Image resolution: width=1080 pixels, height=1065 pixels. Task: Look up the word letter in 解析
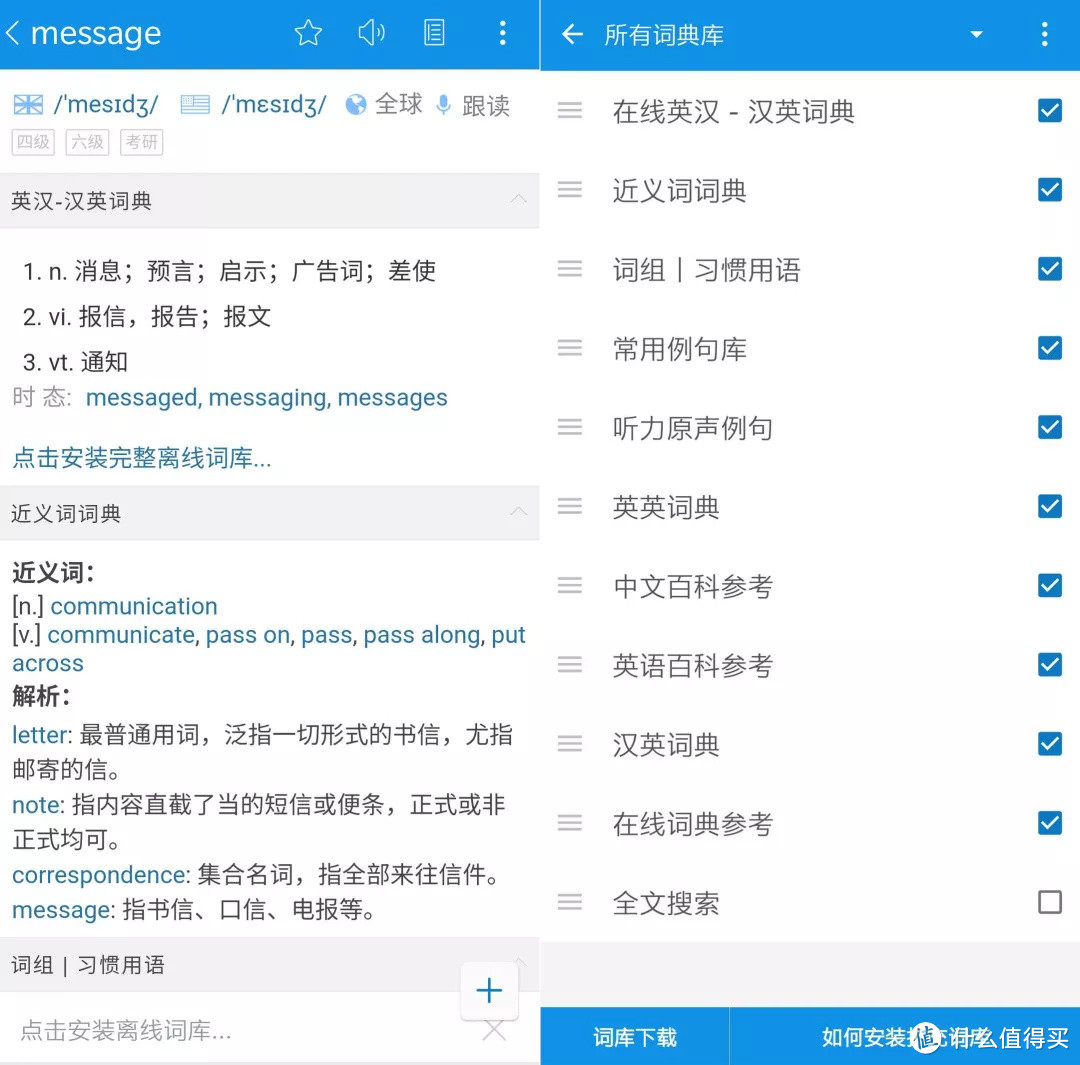(41, 734)
